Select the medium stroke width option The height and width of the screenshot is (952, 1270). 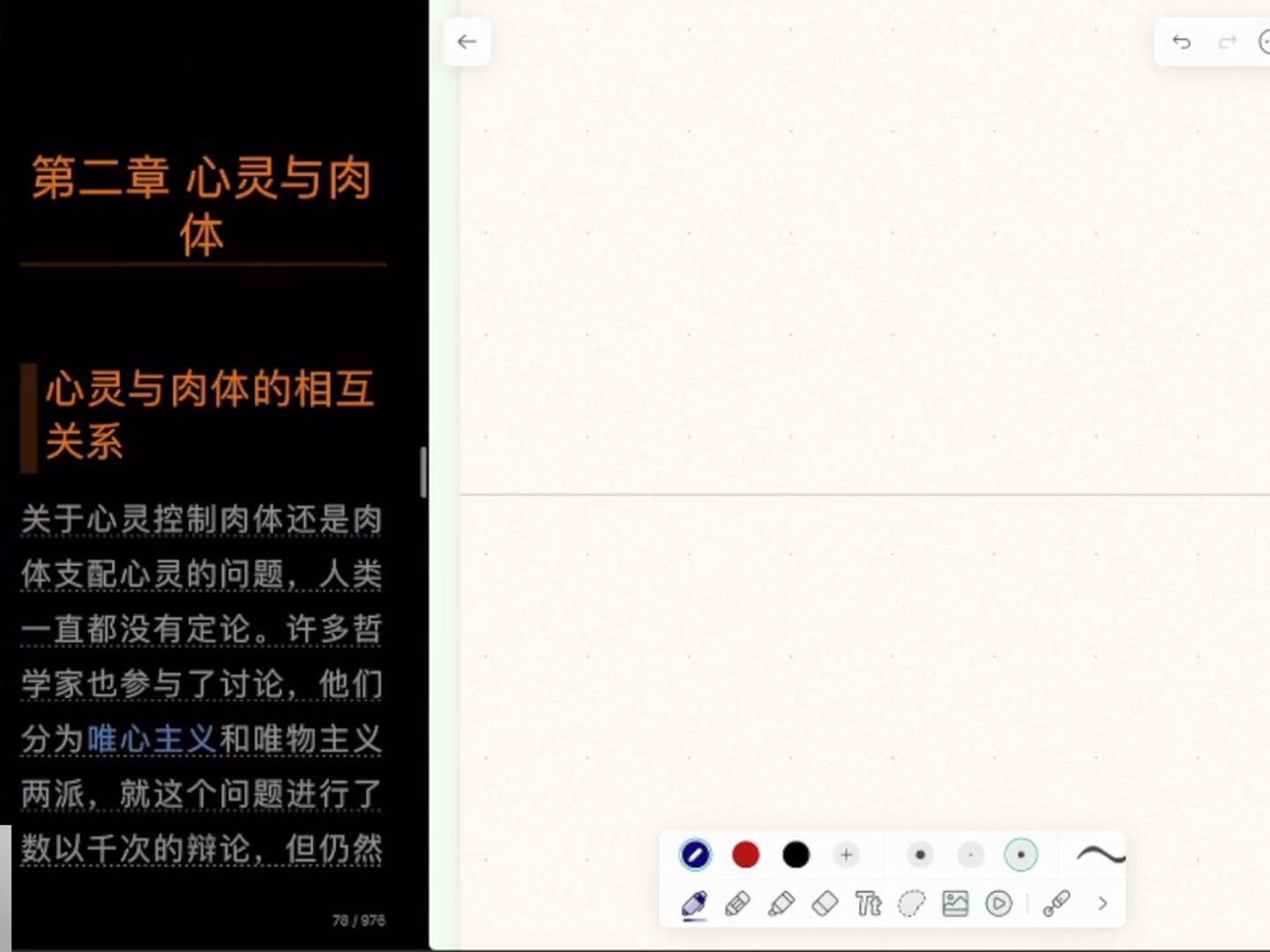pyautogui.click(x=1020, y=854)
